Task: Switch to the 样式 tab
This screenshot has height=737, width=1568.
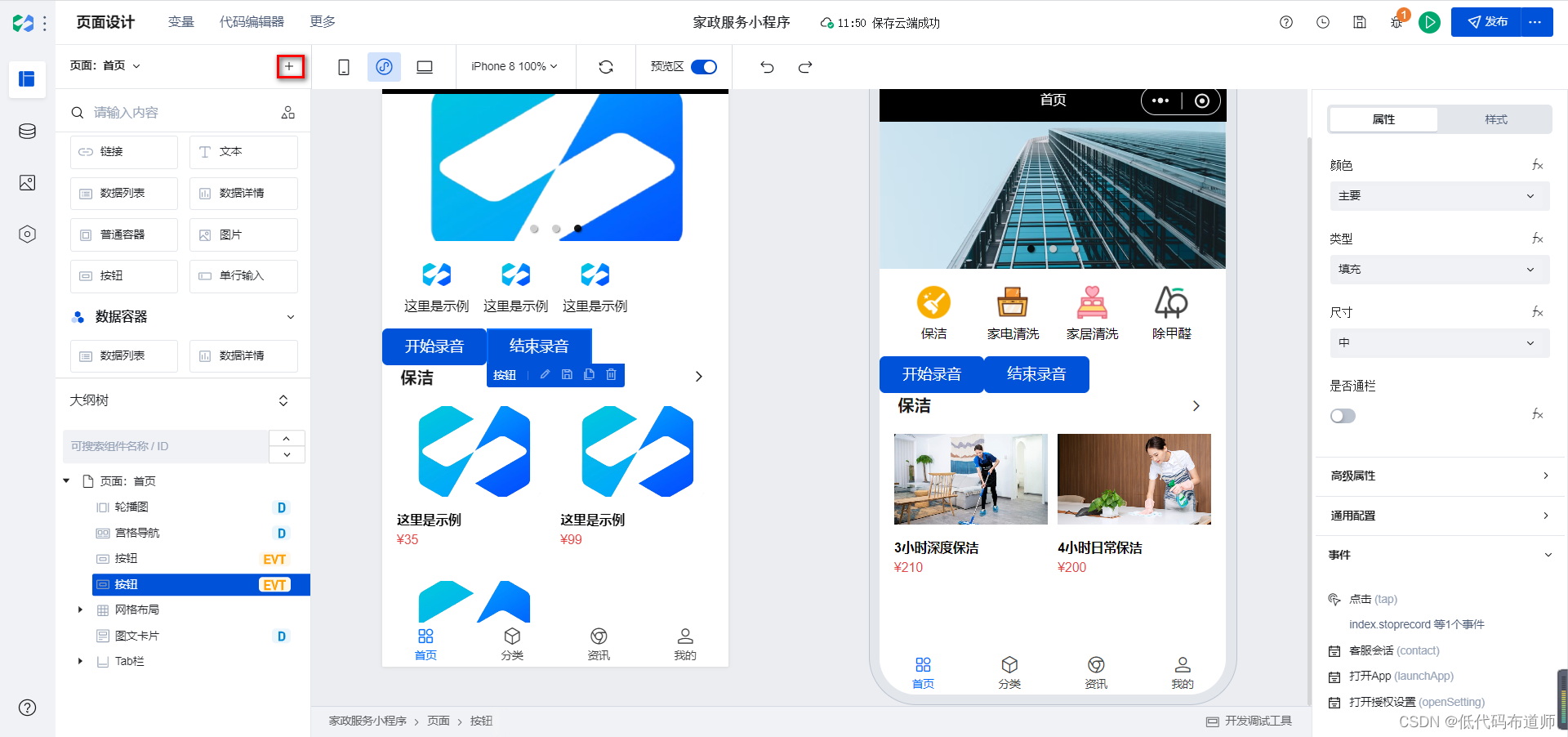Action: [x=1495, y=119]
